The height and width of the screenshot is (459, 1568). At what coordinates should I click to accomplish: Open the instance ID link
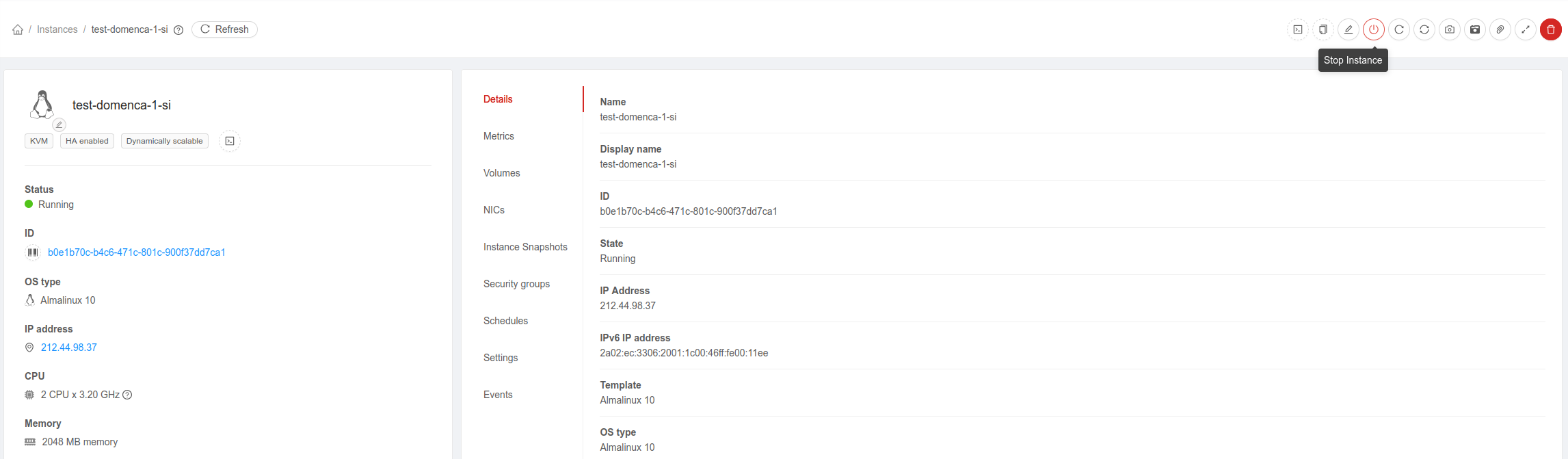pyautogui.click(x=136, y=252)
